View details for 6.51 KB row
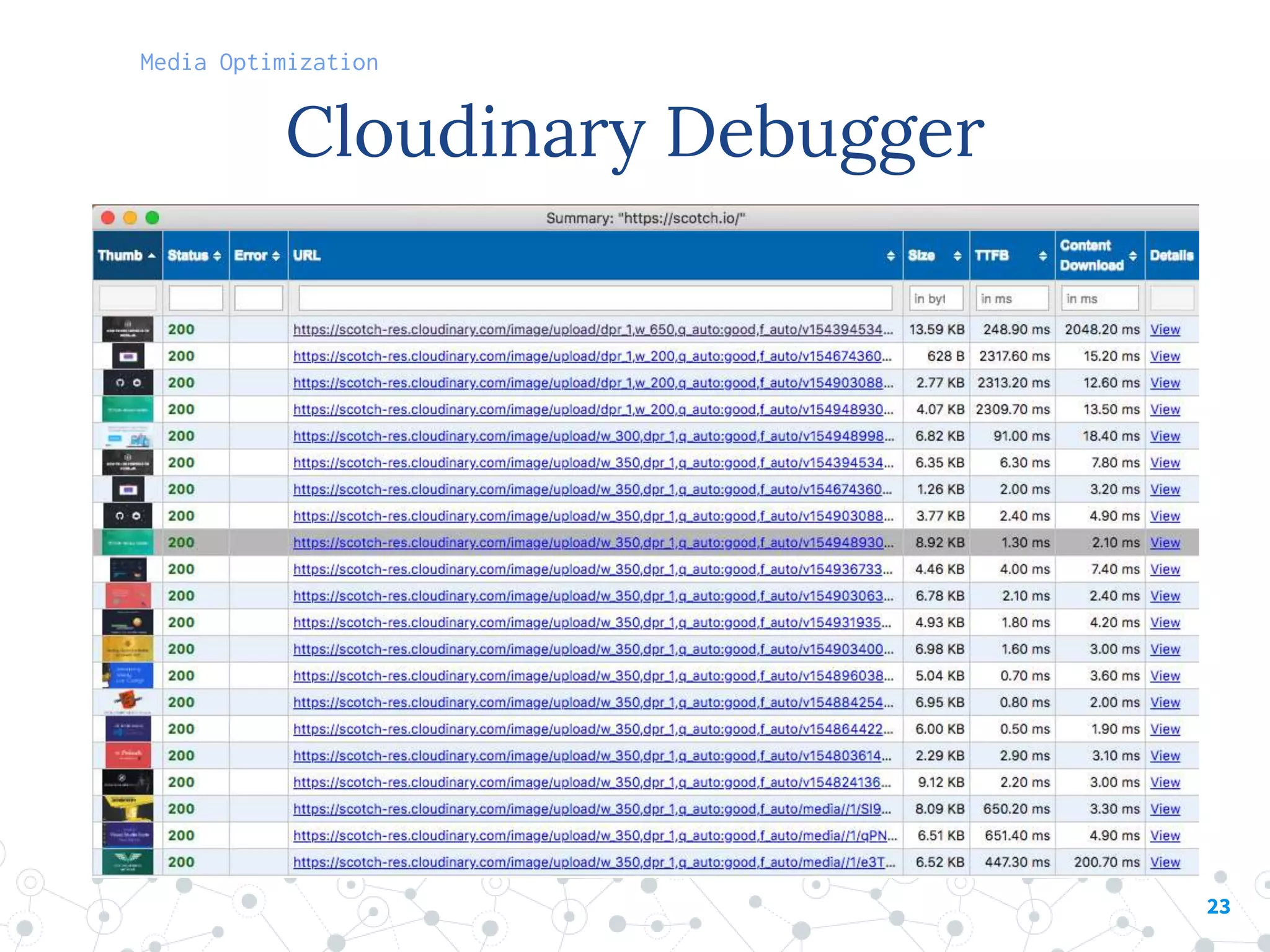Image resolution: width=1270 pixels, height=952 pixels. pos(1165,836)
